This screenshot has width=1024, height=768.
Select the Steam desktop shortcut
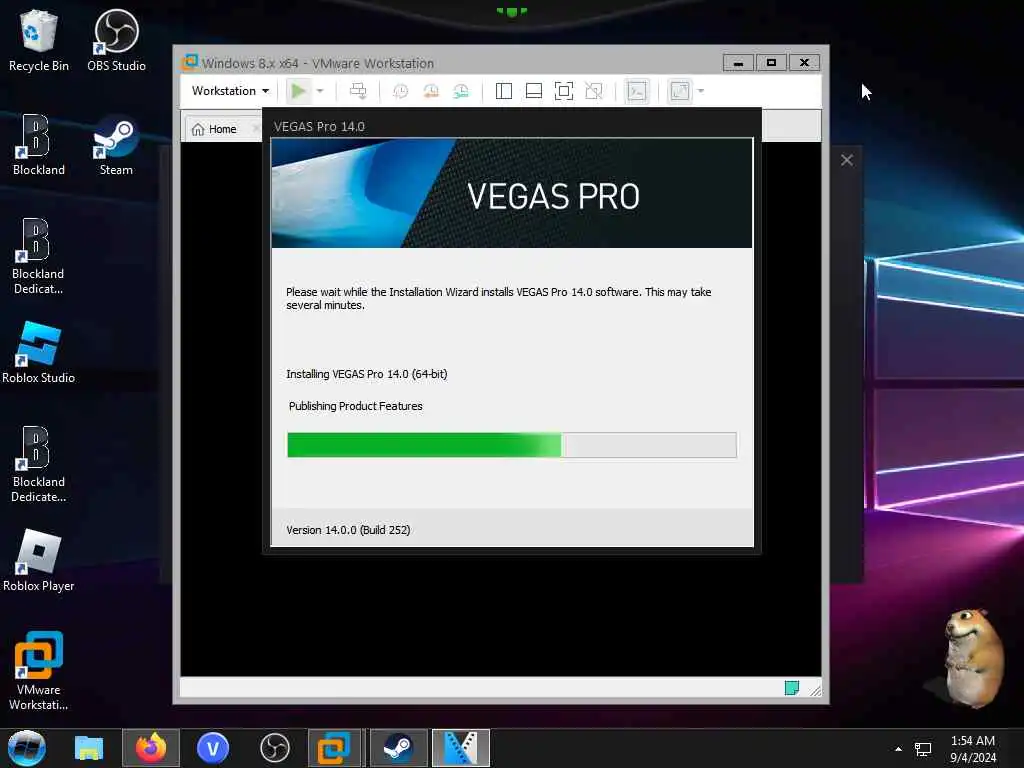tap(116, 145)
